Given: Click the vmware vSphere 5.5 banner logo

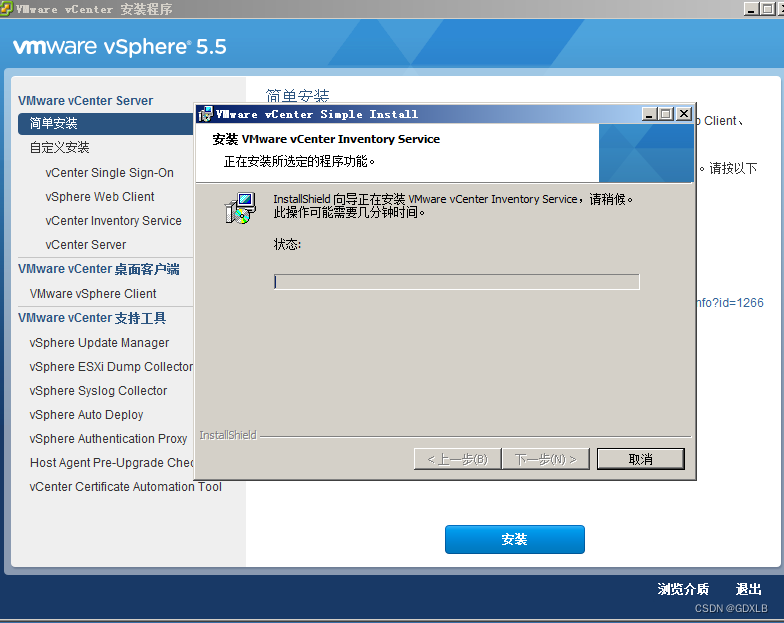Looking at the screenshot, I should (120, 46).
